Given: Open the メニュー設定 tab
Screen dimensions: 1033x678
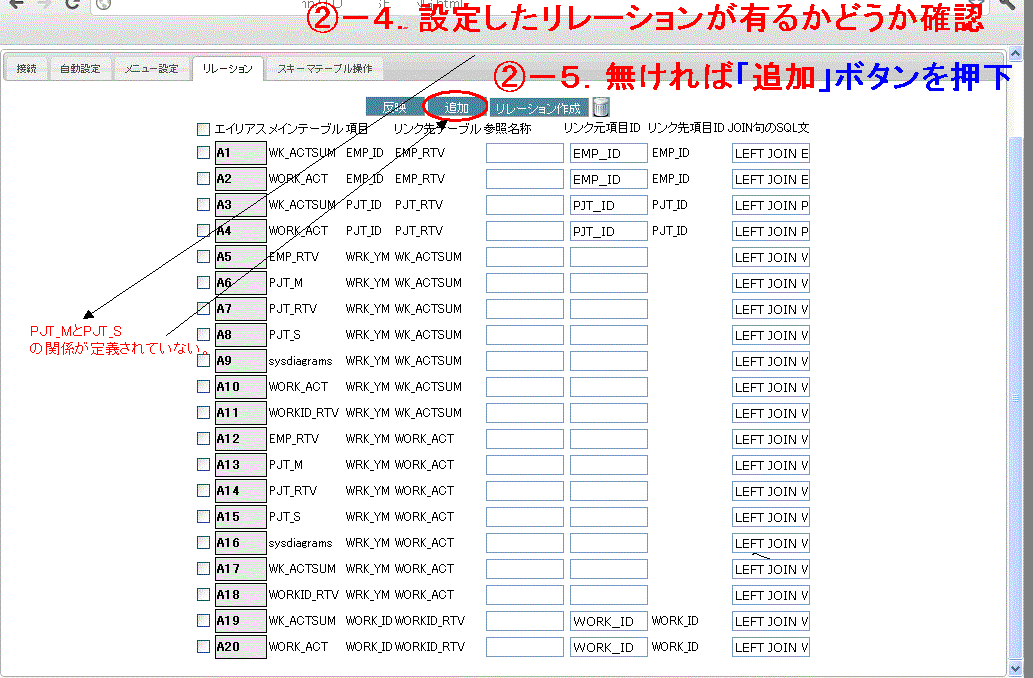Looking at the screenshot, I should (x=151, y=69).
